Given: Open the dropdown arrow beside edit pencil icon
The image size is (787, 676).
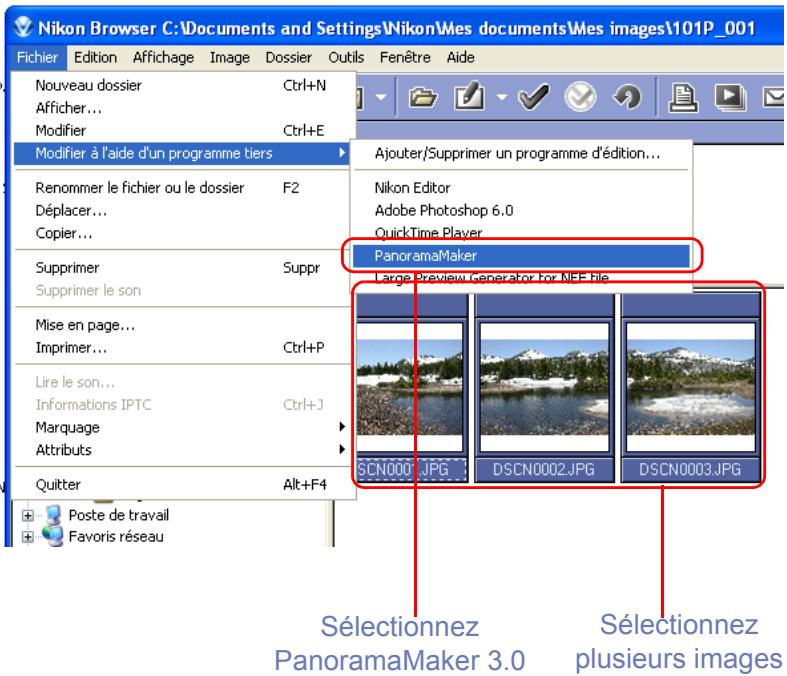Looking at the screenshot, I should click(x=501, y=96).
